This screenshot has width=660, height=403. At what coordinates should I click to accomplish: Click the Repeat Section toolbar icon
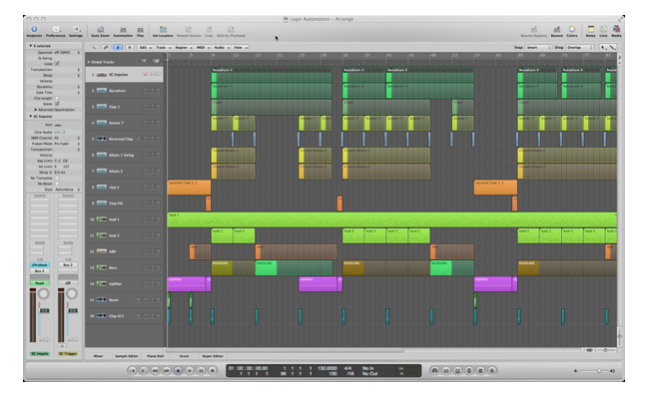tap(189, 32)
